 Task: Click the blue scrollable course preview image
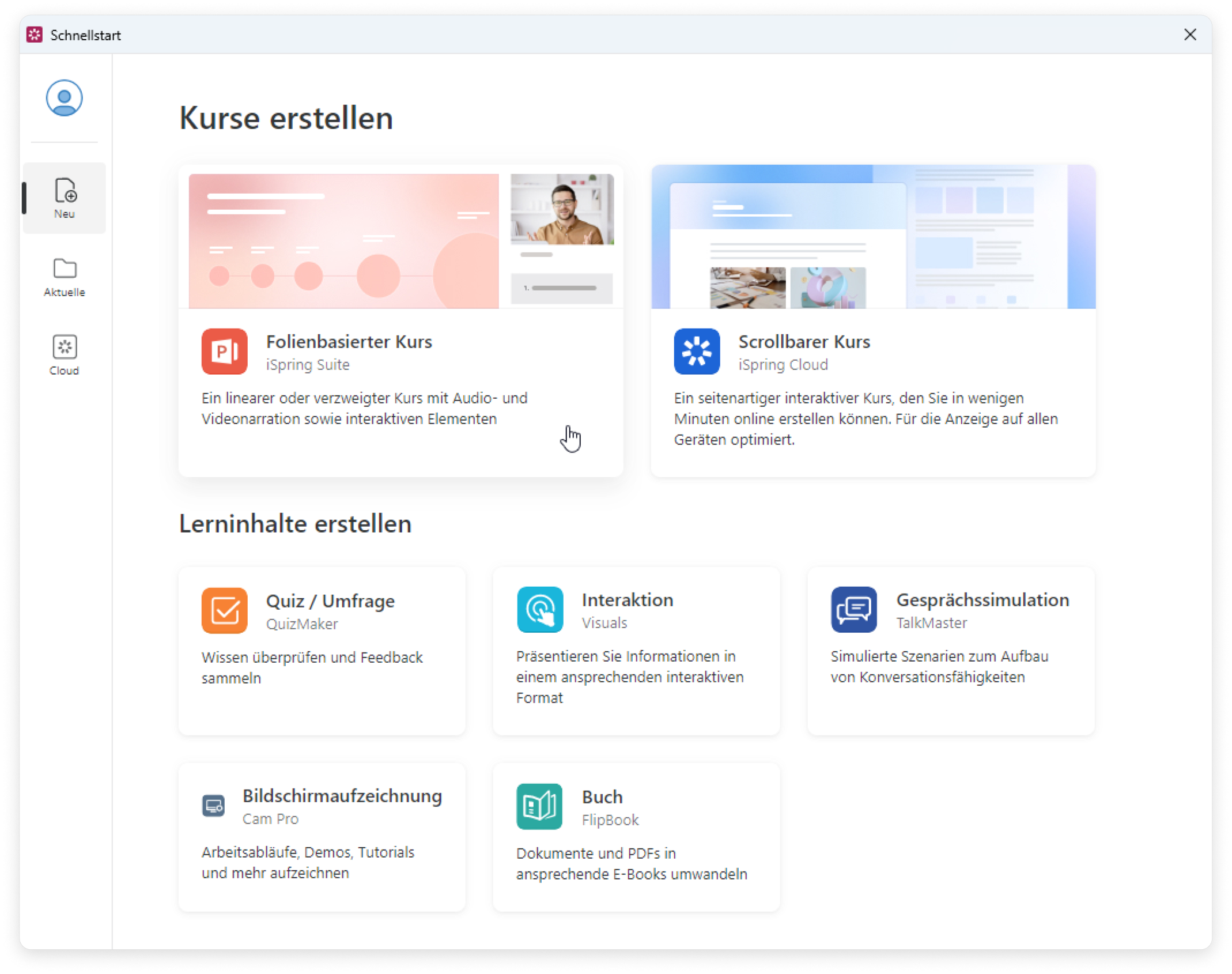point(873,237)
